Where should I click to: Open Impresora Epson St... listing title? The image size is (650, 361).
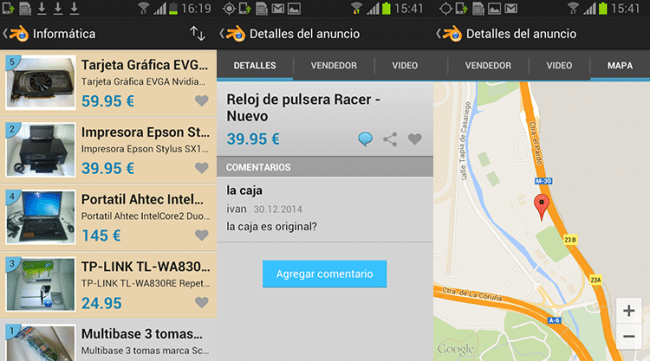[x=146, y=132]
